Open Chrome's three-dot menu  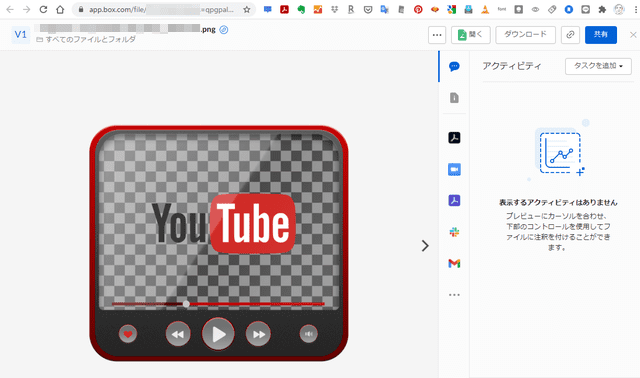click(636, 9)
